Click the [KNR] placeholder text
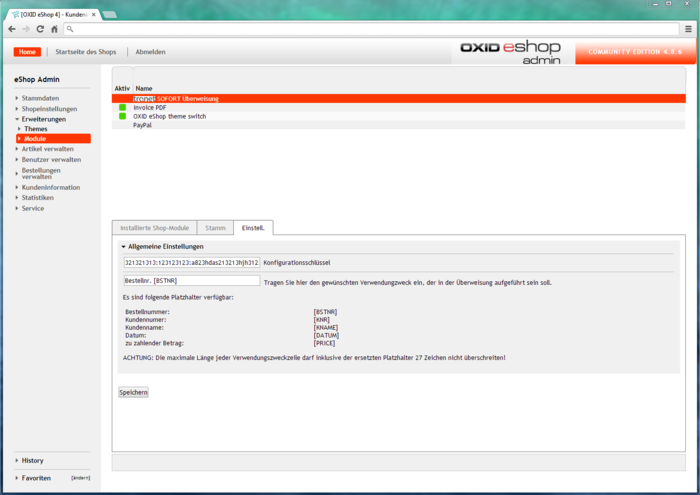Screen dimensions: 700x495 (x=321, y=320)
